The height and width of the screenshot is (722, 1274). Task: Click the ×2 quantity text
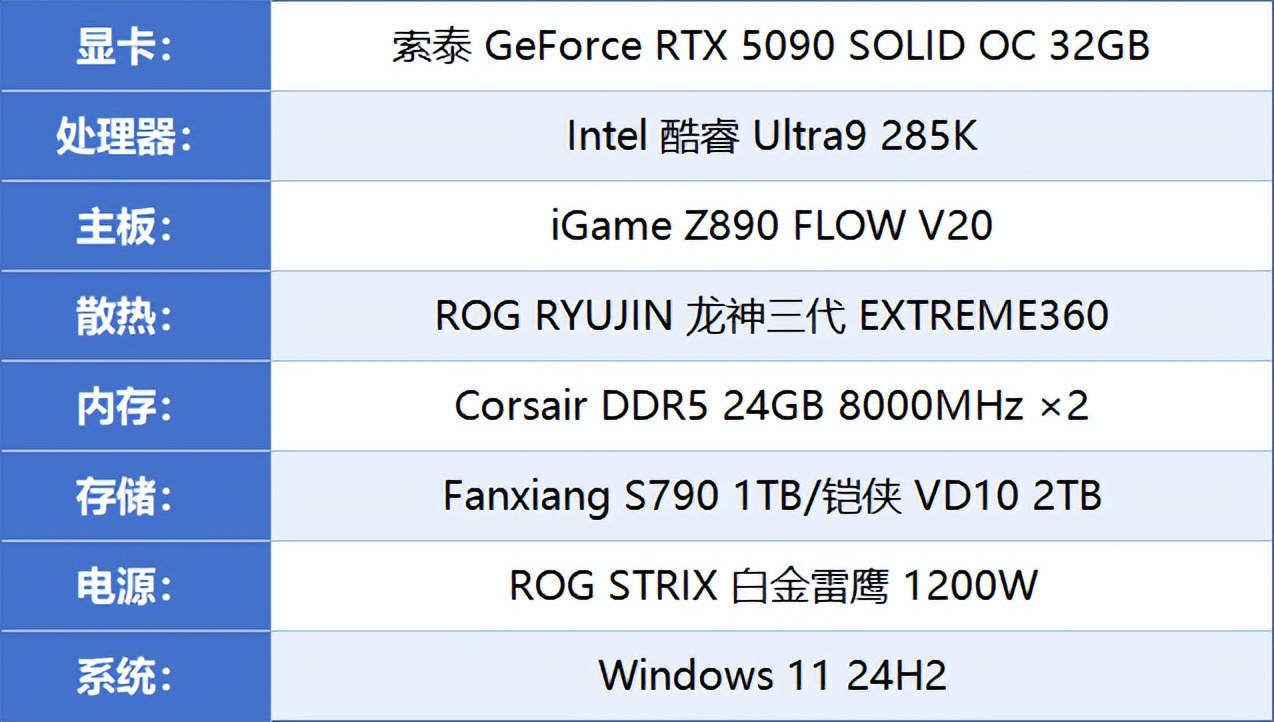point(1063,407)
